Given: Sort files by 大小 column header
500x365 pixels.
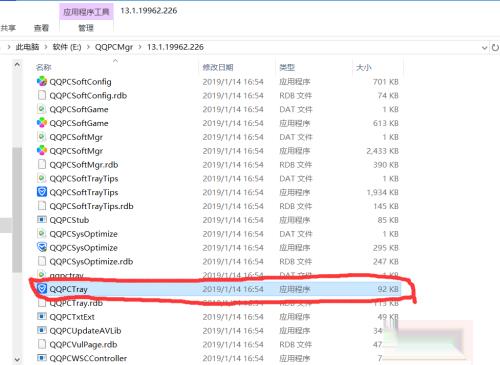Looking at the screenshot, I should pos(364,67).
